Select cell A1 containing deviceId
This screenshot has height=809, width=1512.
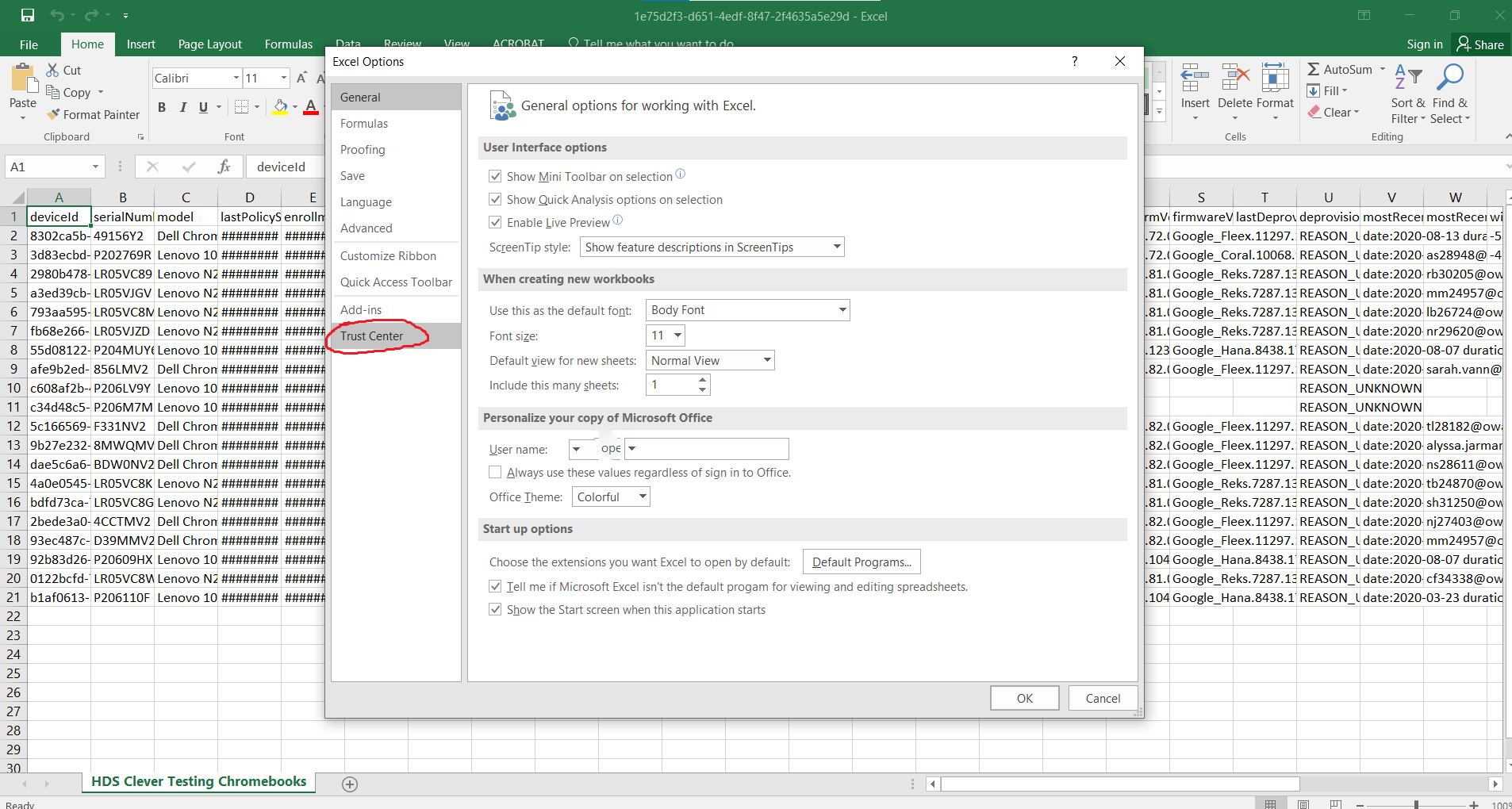click(x=59, y=217)
